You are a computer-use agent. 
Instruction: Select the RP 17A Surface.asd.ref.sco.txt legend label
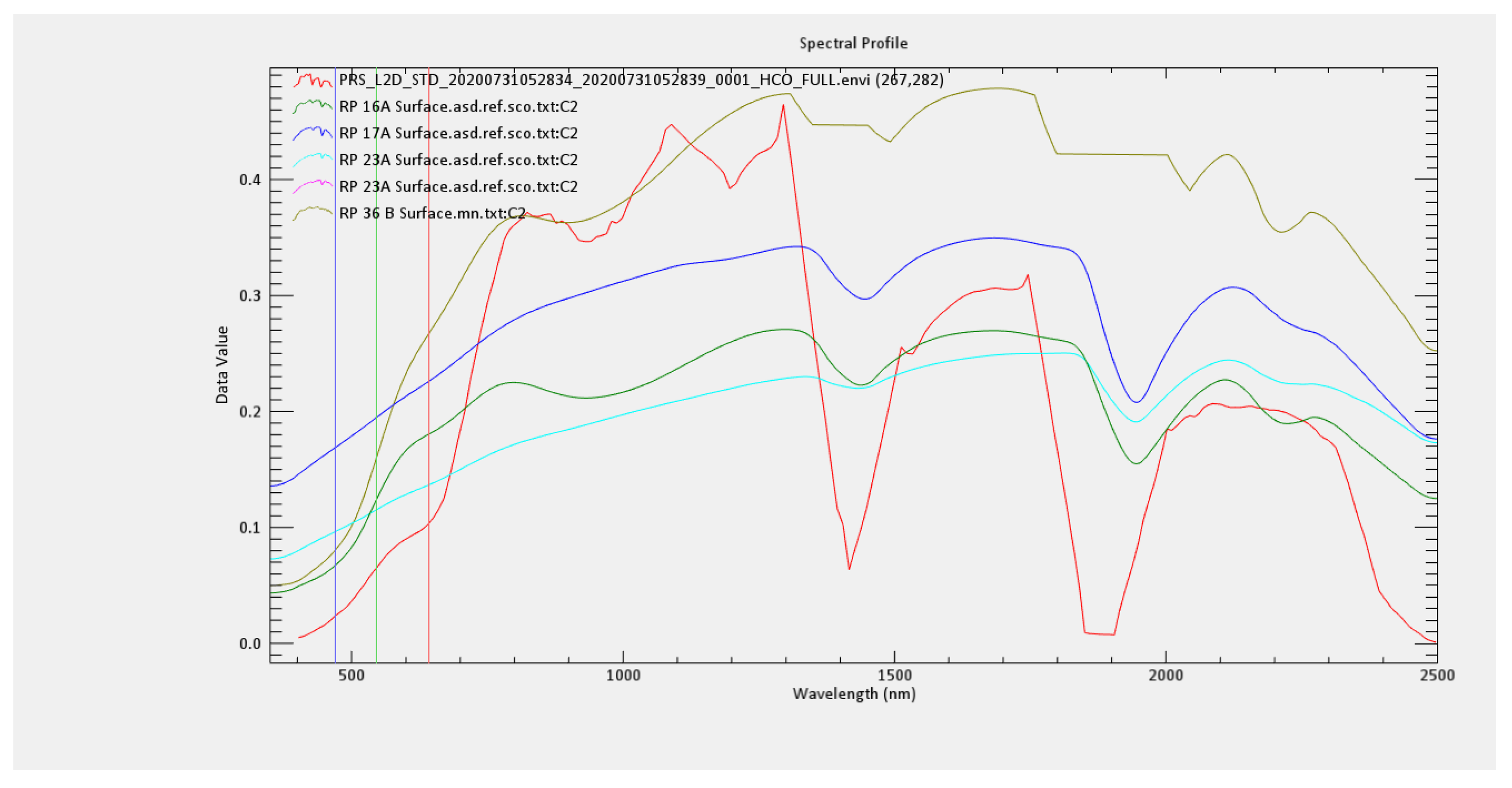(458, 133)
